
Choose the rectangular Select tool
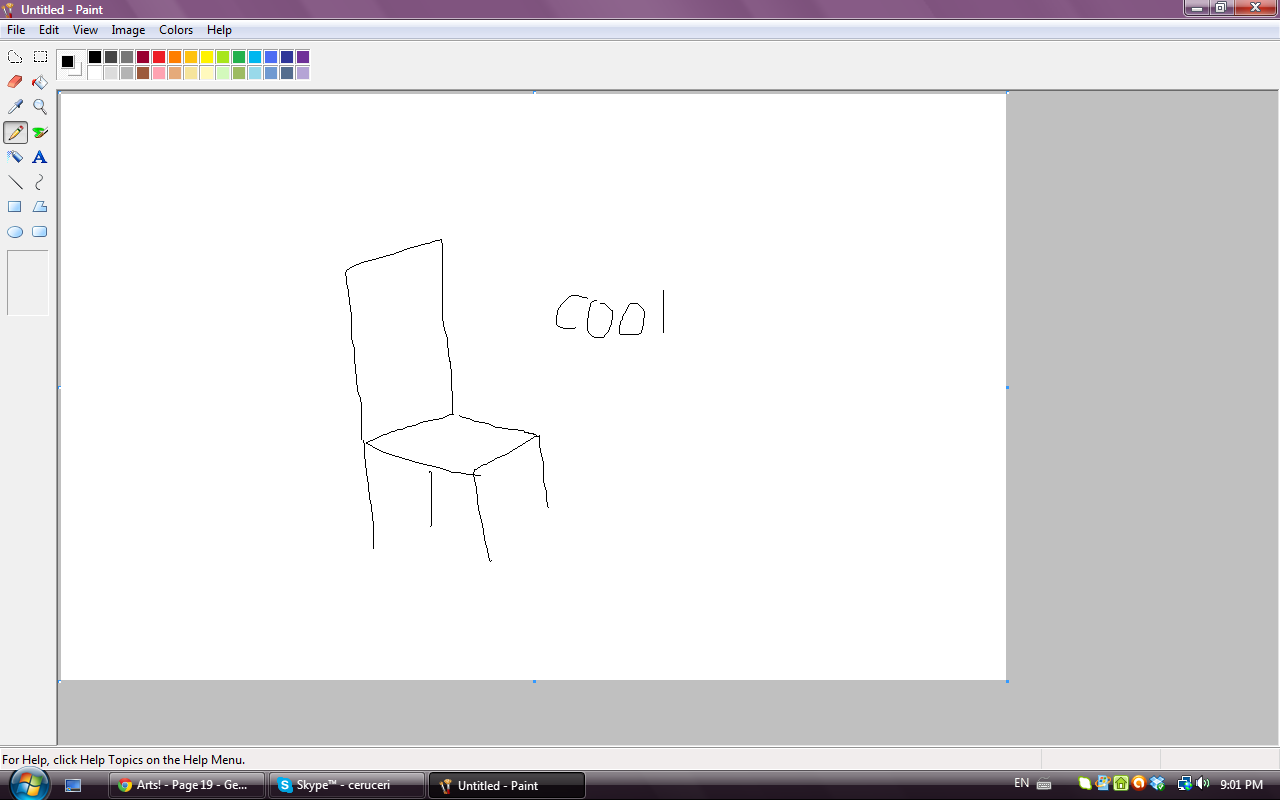tap(40, 57)
